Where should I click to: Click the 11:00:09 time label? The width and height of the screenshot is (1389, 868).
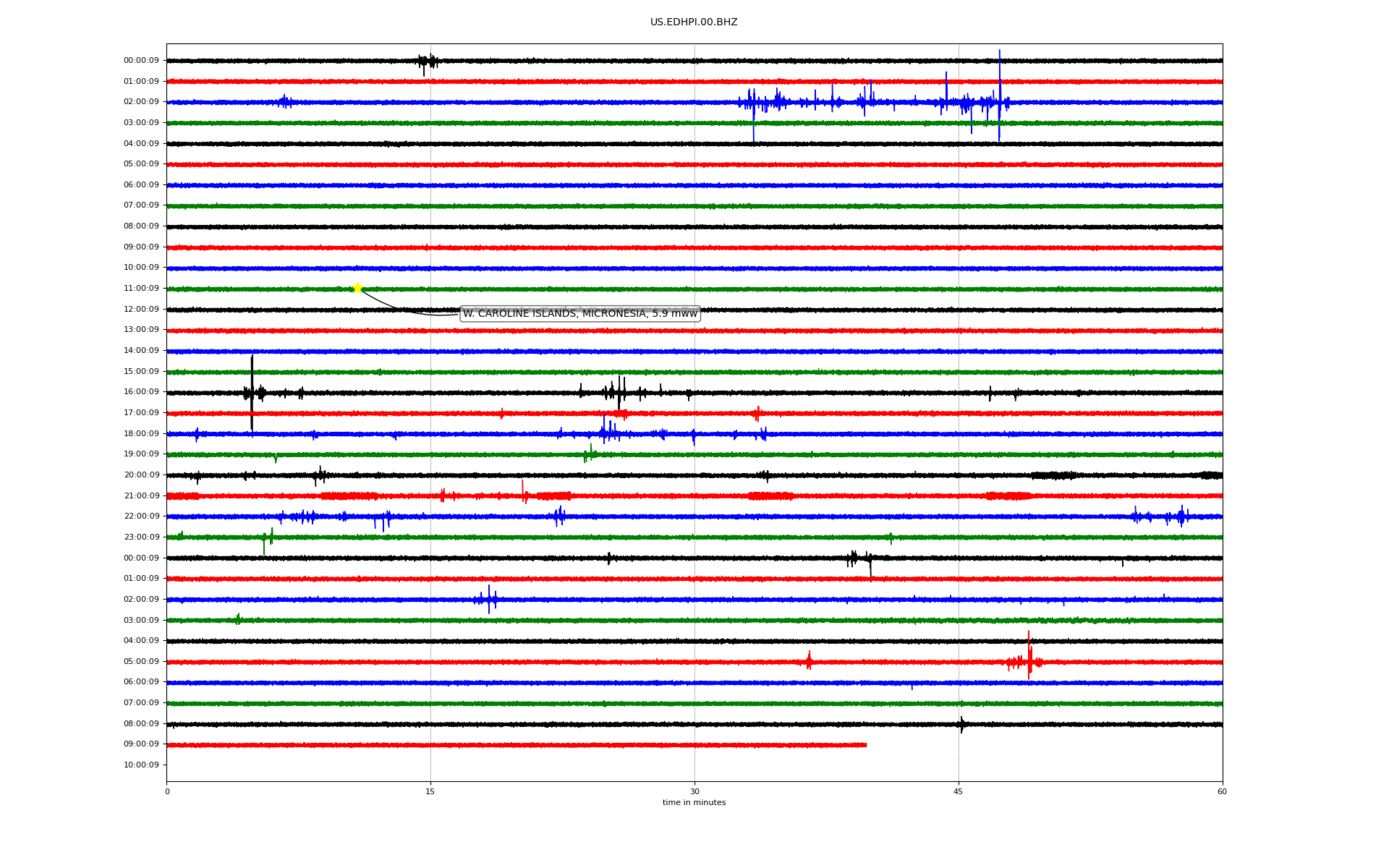pos(141,289)
